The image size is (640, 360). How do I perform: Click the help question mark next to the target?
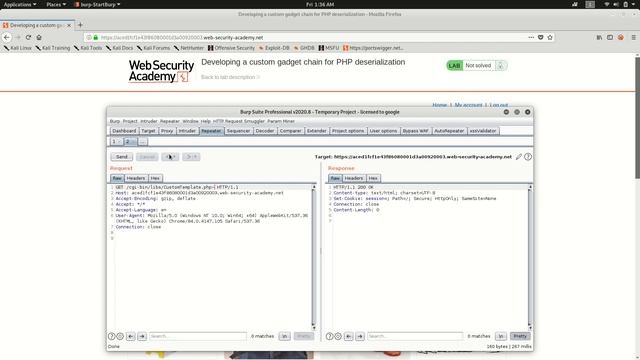[528, 157]
